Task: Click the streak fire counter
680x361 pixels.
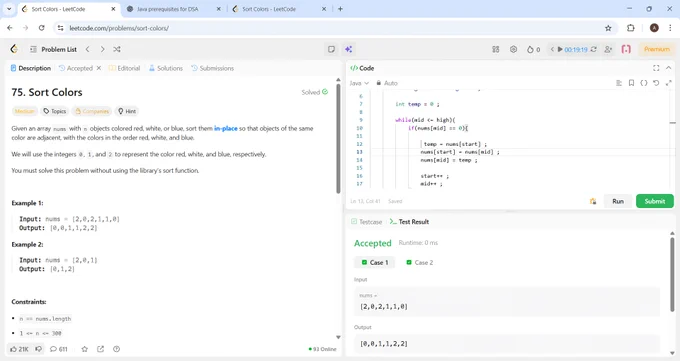Action: pos(533,49)
